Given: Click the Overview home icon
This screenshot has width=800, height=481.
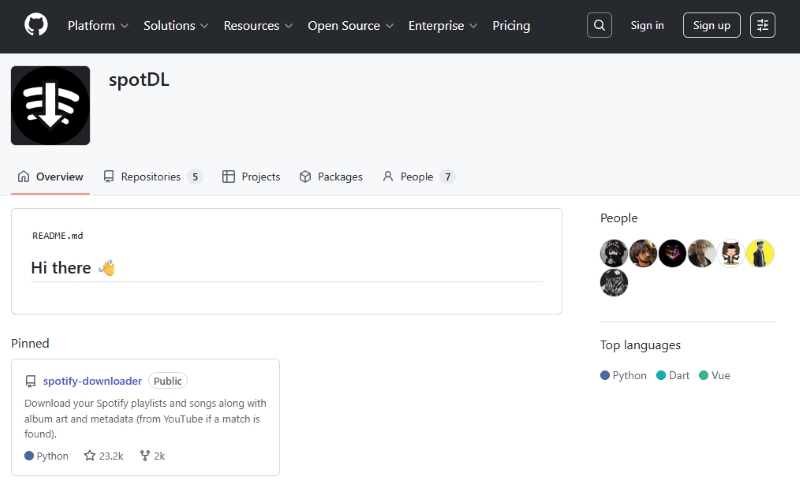Looking at the screenshot, I should 23,176.
